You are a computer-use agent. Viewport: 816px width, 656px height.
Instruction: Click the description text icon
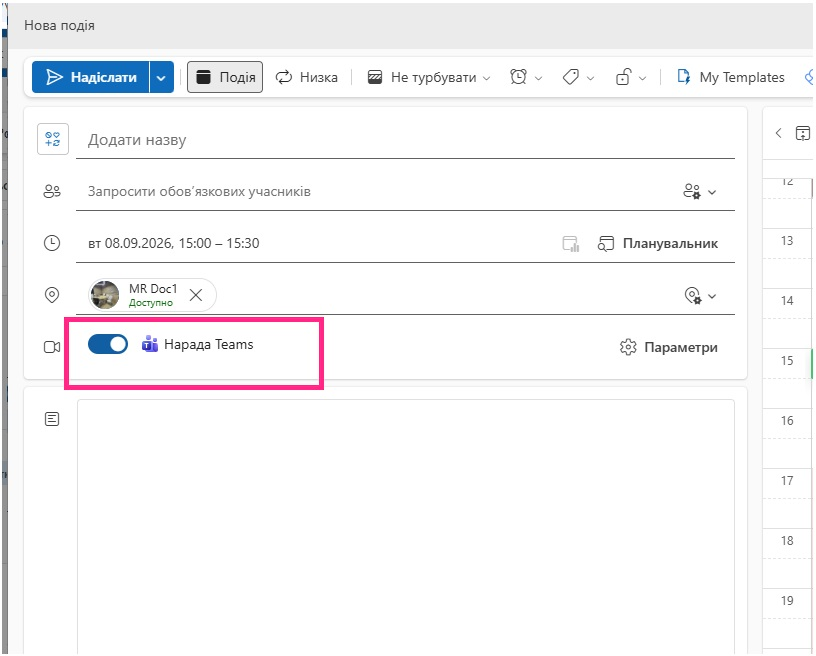52,419
